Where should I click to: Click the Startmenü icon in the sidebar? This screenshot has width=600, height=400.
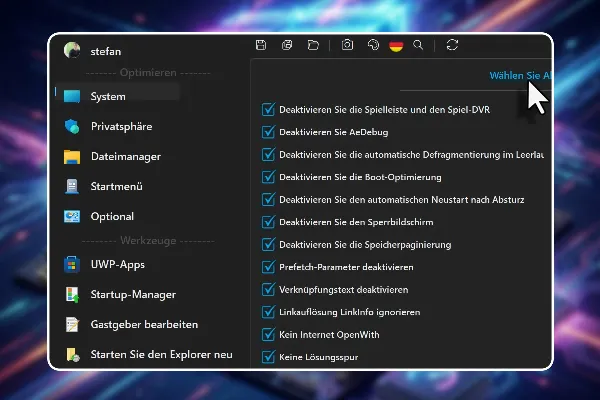coord(72,186)
